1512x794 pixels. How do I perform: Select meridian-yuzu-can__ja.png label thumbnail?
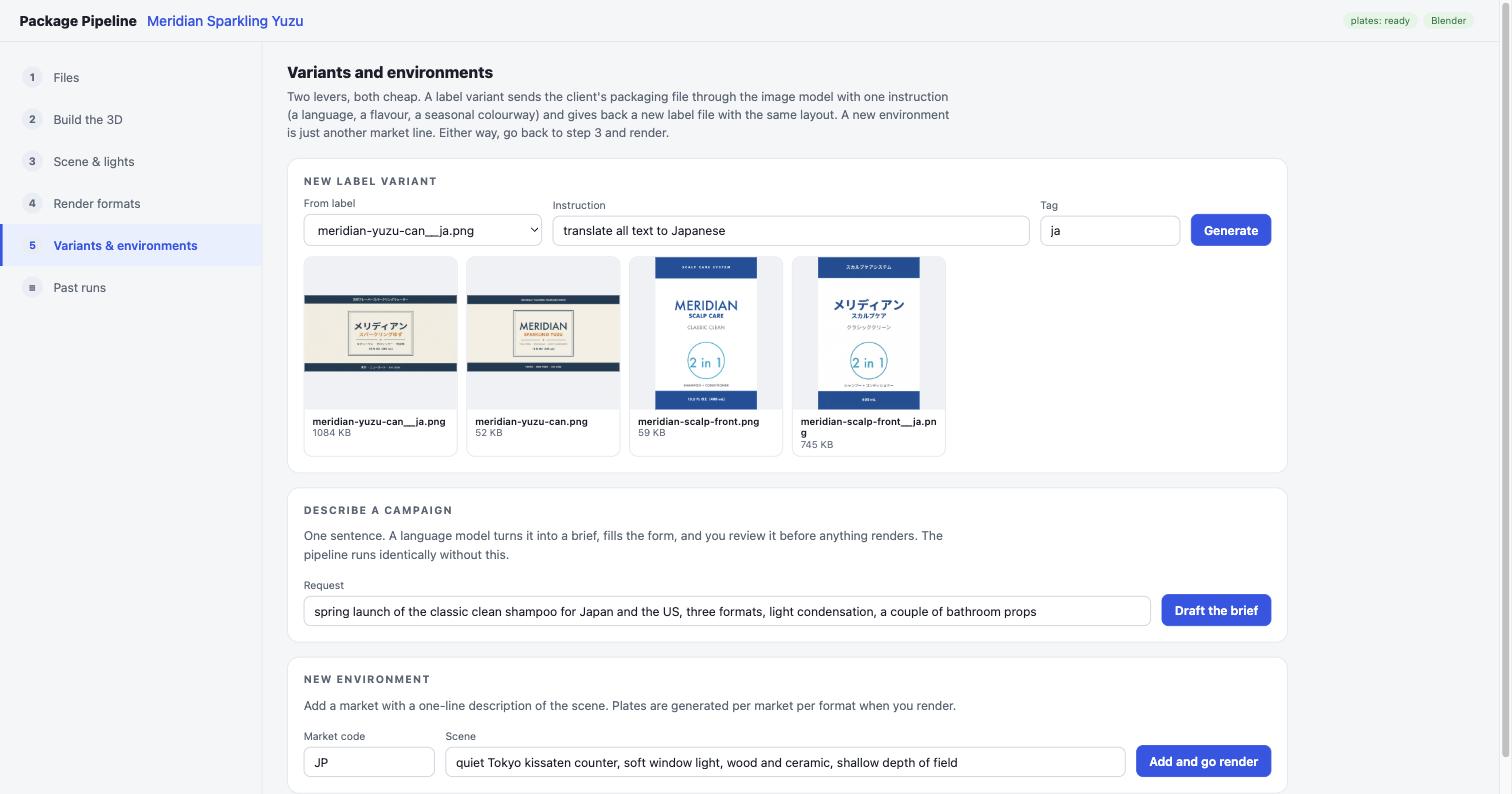(381, 356)
